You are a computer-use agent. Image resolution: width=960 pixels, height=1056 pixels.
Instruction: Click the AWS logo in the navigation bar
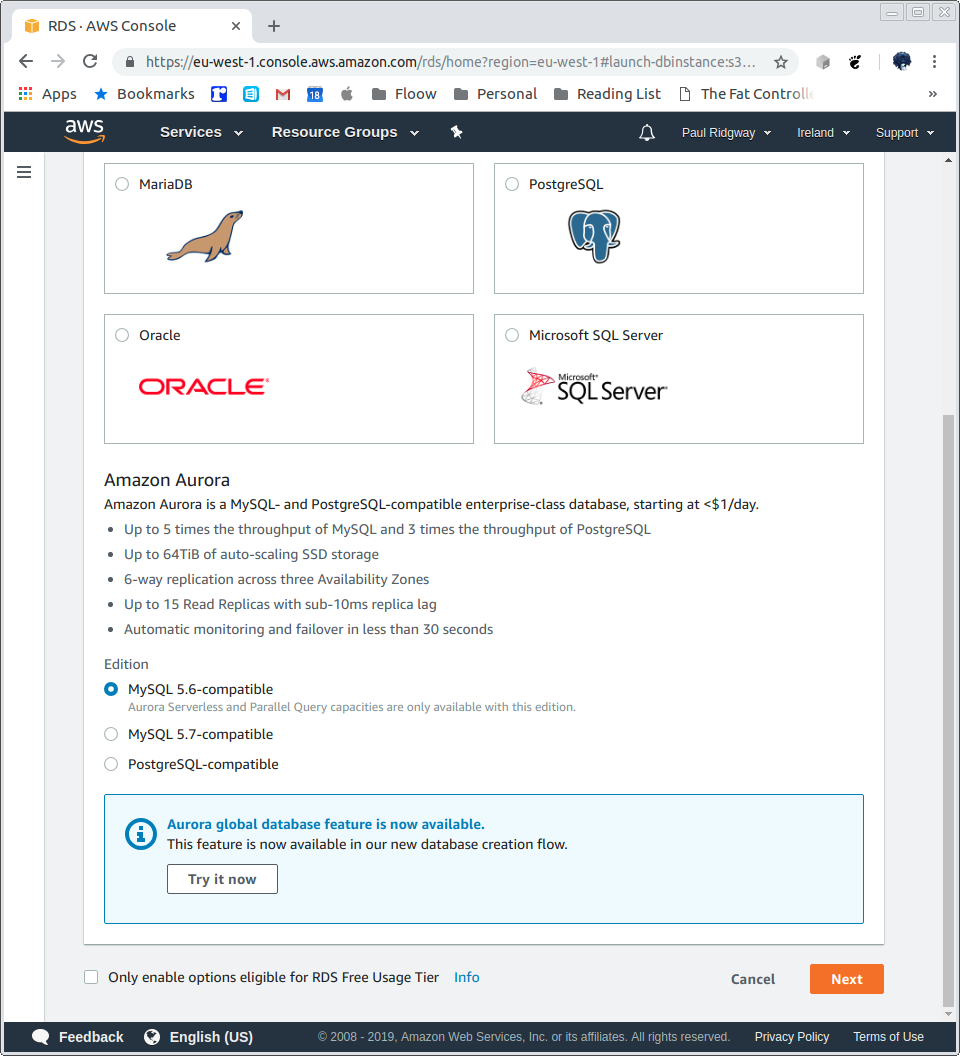[x=84, y=131]
